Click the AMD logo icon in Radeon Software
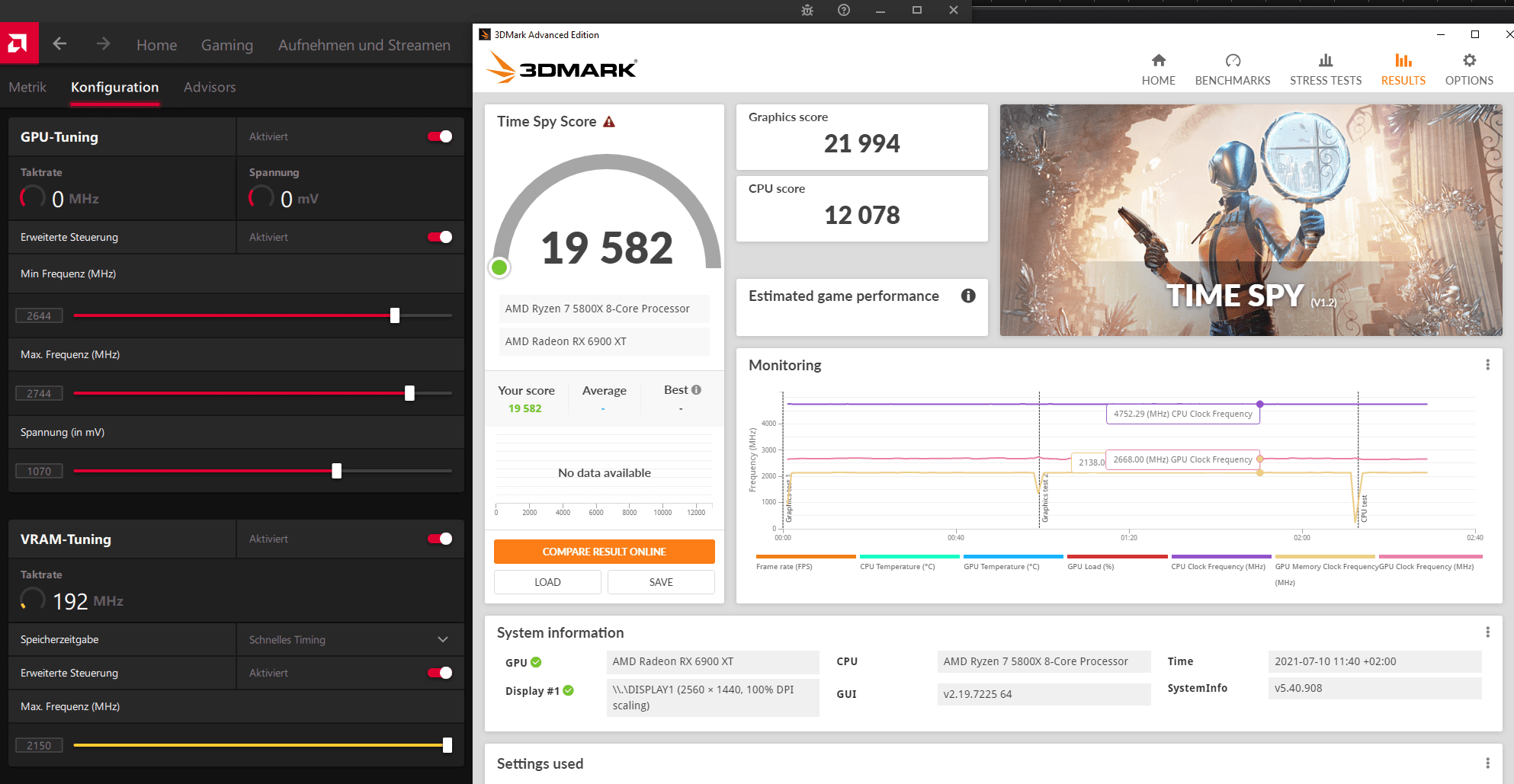The width and height of the screenshot is (1514, 784). tap(18, 43)
